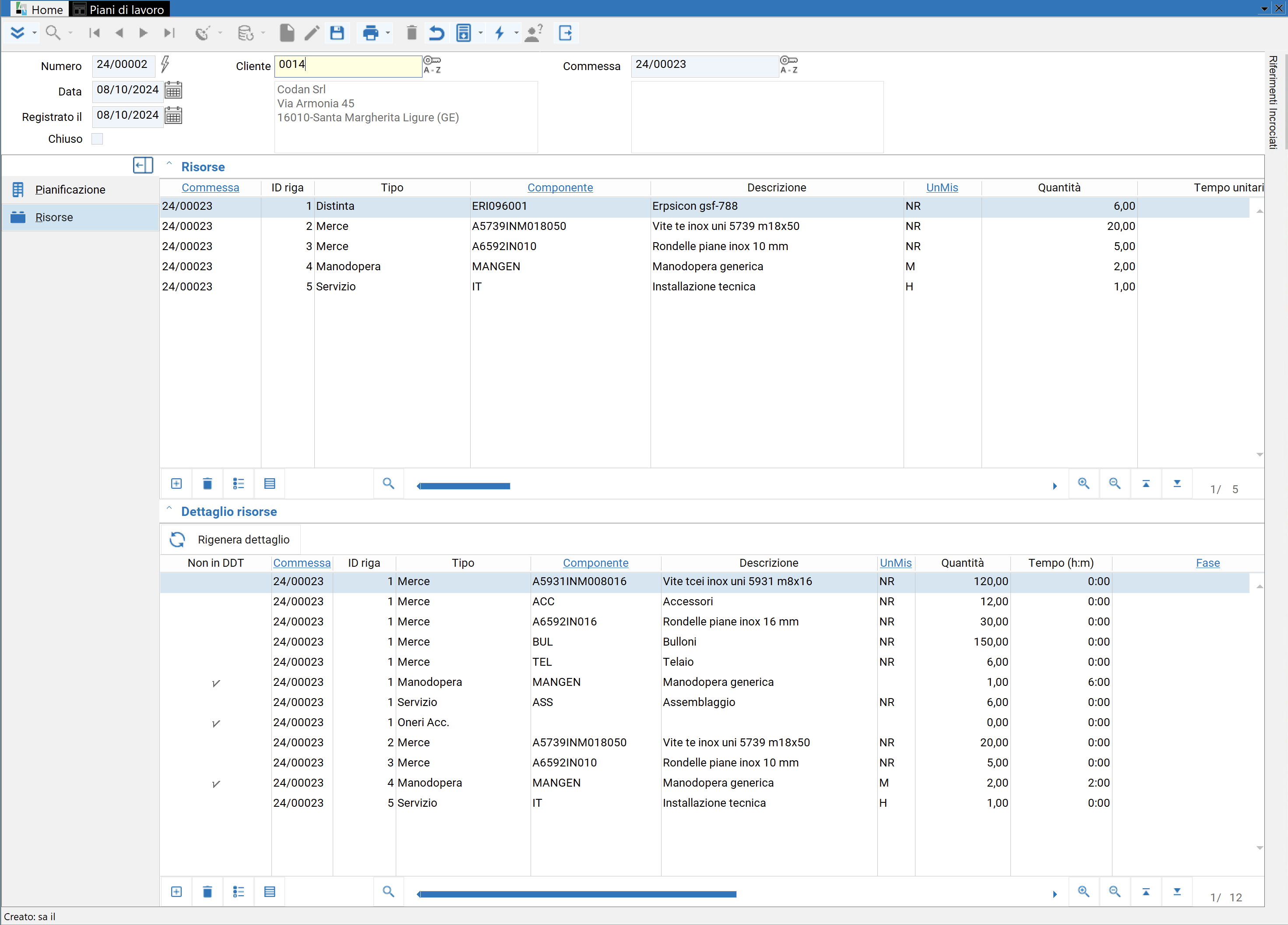
Task: Click the Fase column header link
Action: [1207, 562]
